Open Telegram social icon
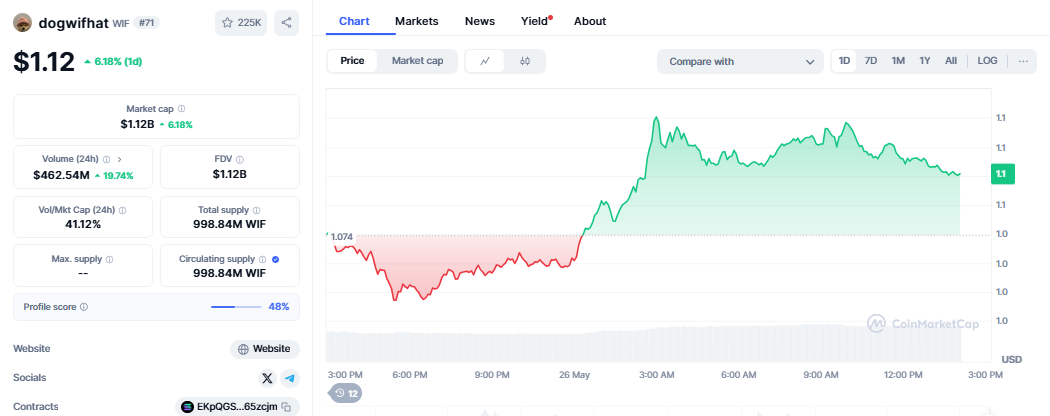 (289, 378)
